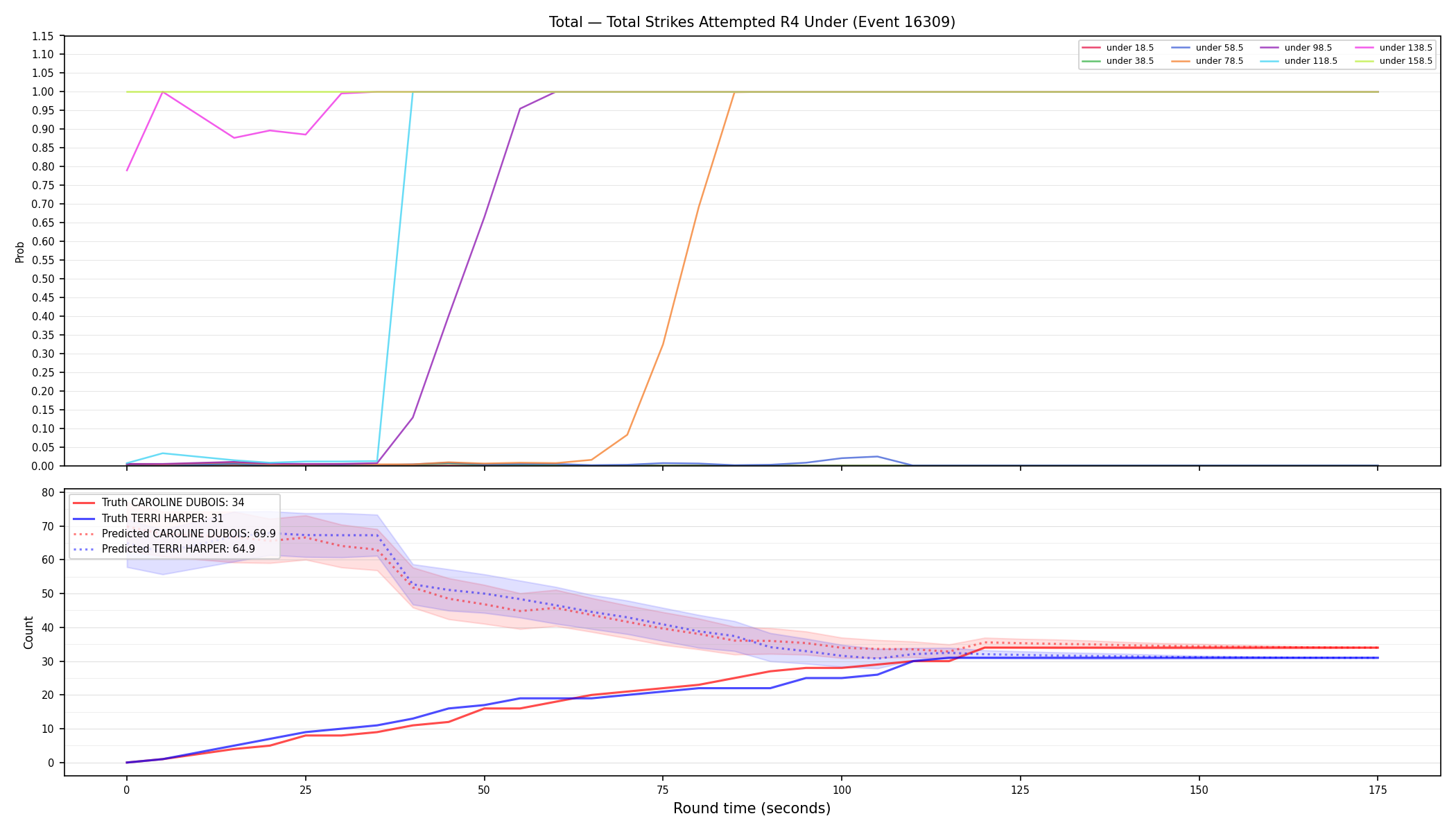Viewport: 1456px width, 832px height.
Task: Select the 'under 78.5' legend entry
Action: click(x=1207, y=61)
